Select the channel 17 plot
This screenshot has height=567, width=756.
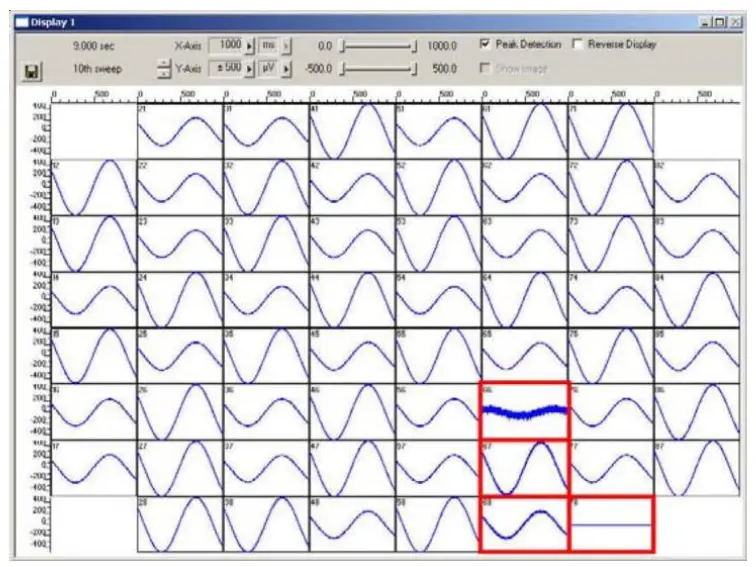(x=94, y=468)
